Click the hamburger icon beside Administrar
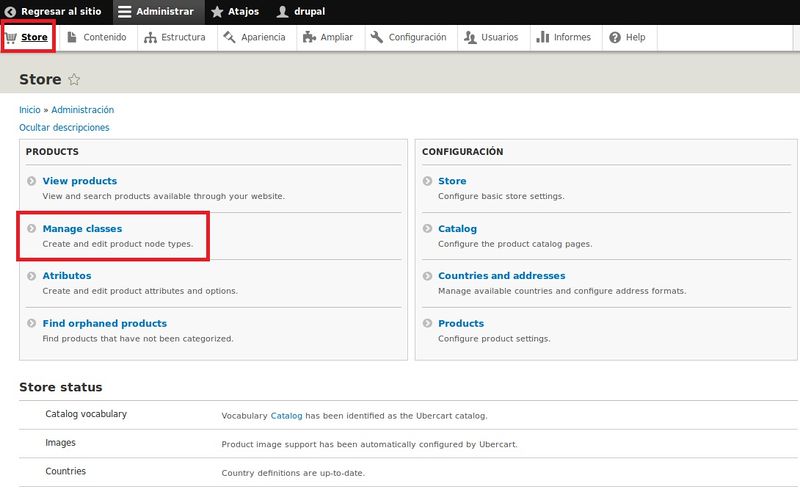Image resolution: width=800 pixels, height=492 pixels. click(124, 11)
